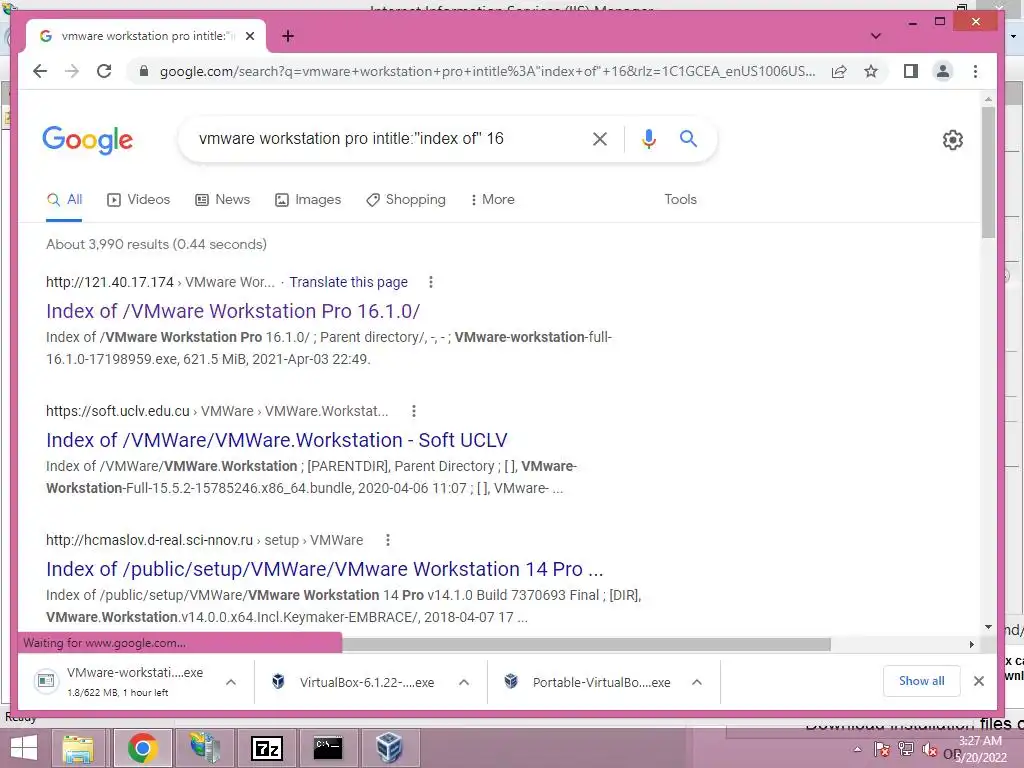
Task: Switch to the Videos results tab
Action: 138,200
